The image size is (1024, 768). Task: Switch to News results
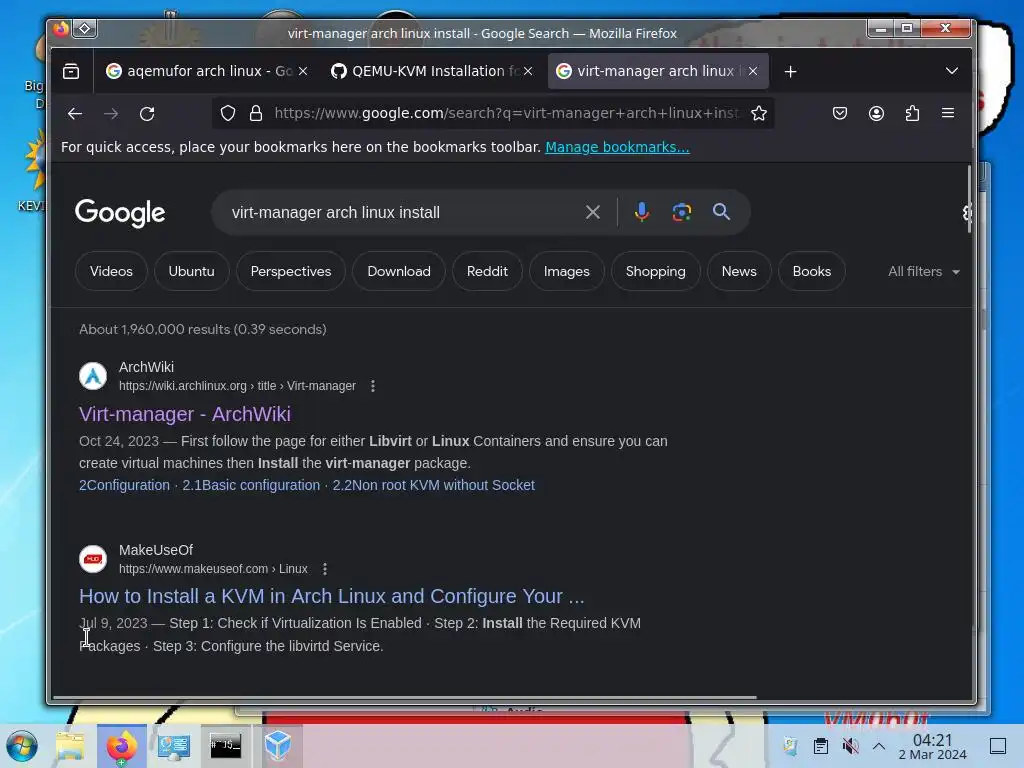[739, 271]
